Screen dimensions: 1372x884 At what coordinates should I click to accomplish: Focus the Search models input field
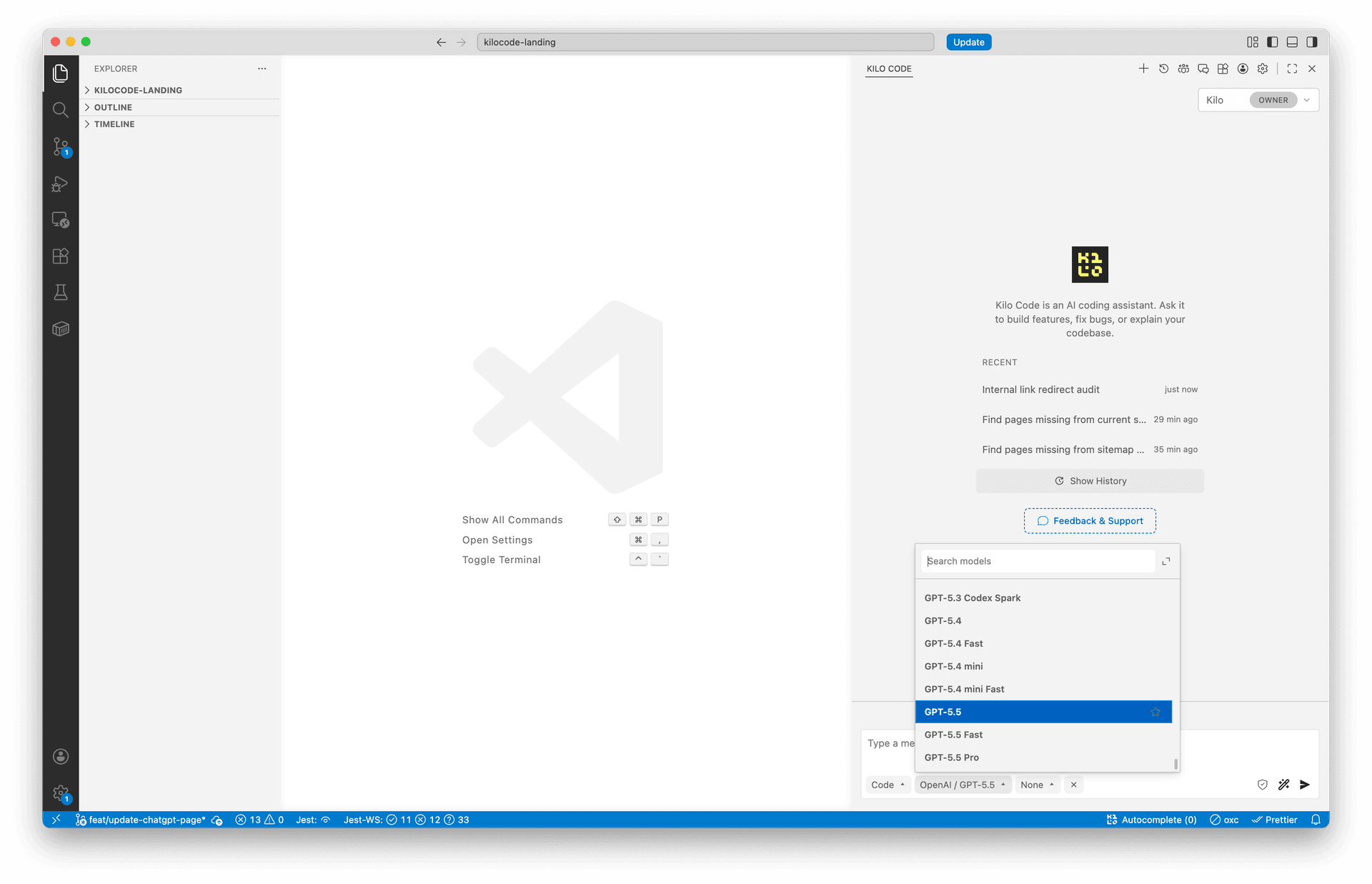[1038, 561]
